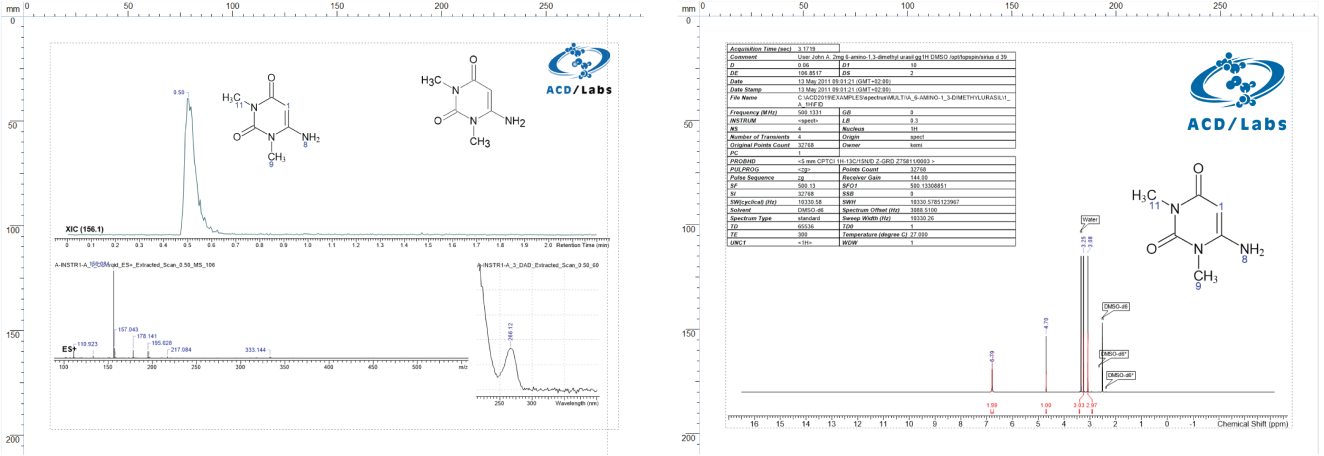Click the top DMSO-d6 peak annotation box
This screenshot has width=1324, height=456.
point(1115,307)
